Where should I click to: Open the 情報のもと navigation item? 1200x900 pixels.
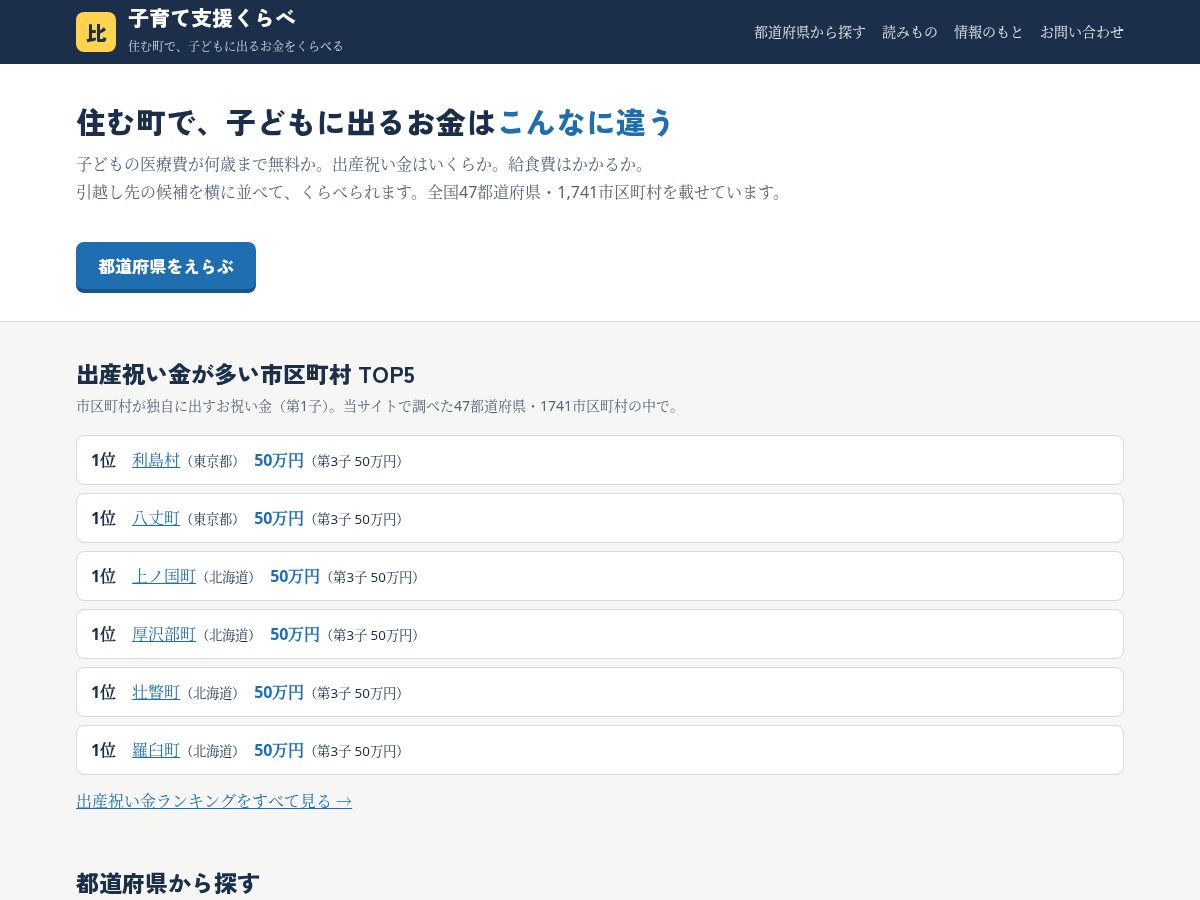[989, 32]
